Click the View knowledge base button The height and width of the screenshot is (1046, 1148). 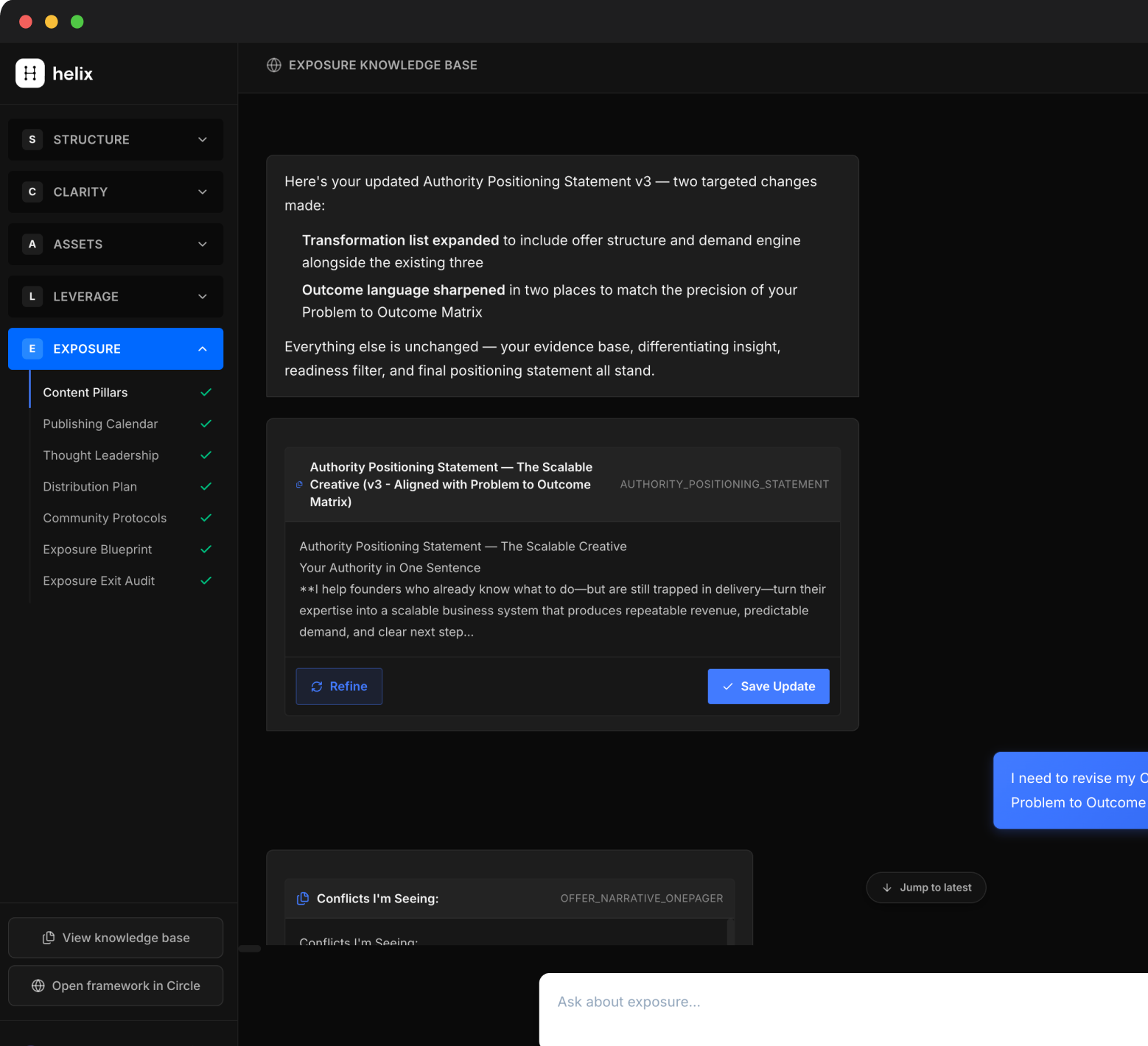pyautogui.click(x=116, y=938)
